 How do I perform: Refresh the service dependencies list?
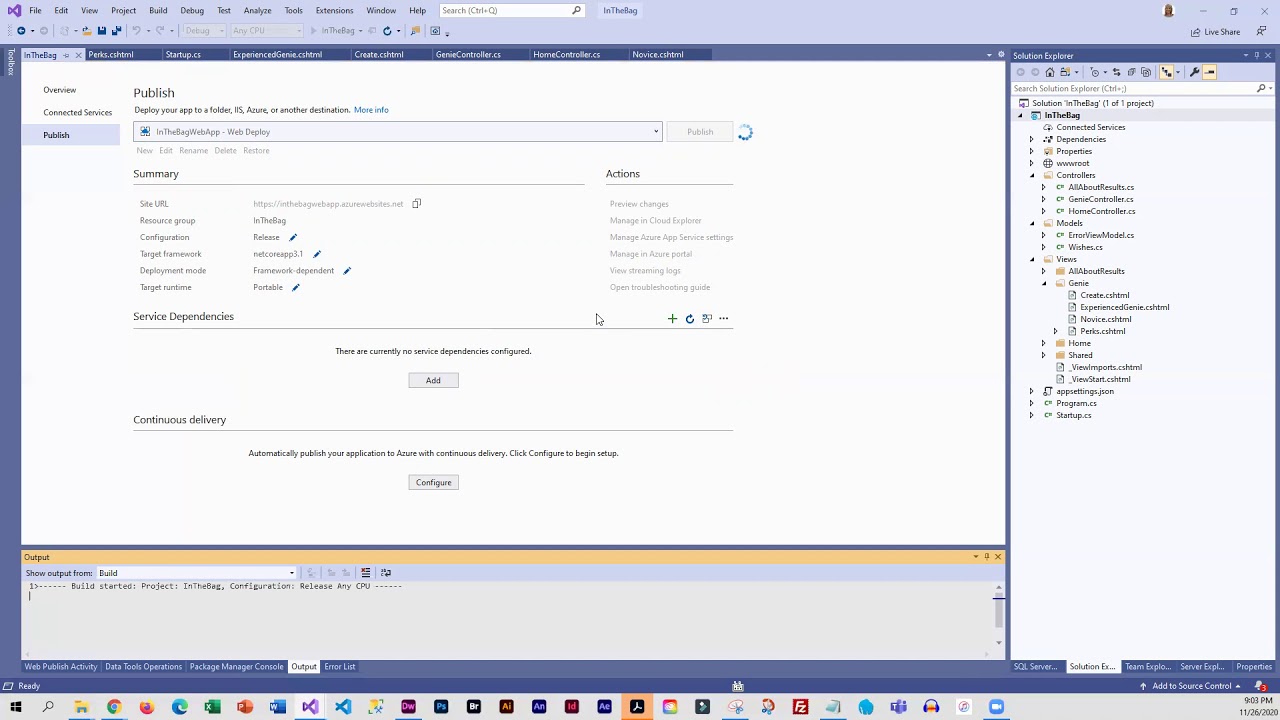(689, 319)
